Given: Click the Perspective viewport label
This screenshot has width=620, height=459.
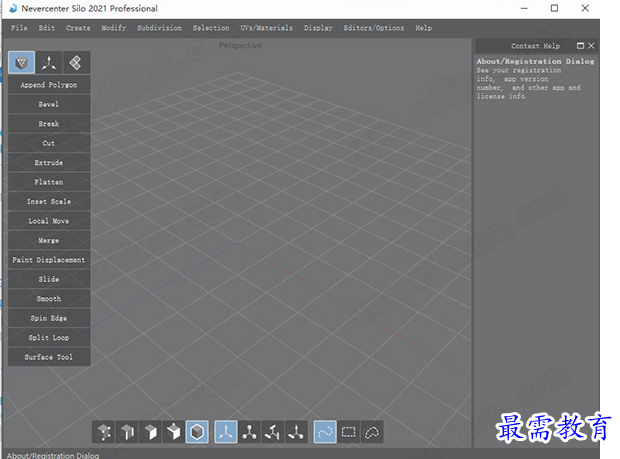Looking at the screenshot, I should 240,46.
